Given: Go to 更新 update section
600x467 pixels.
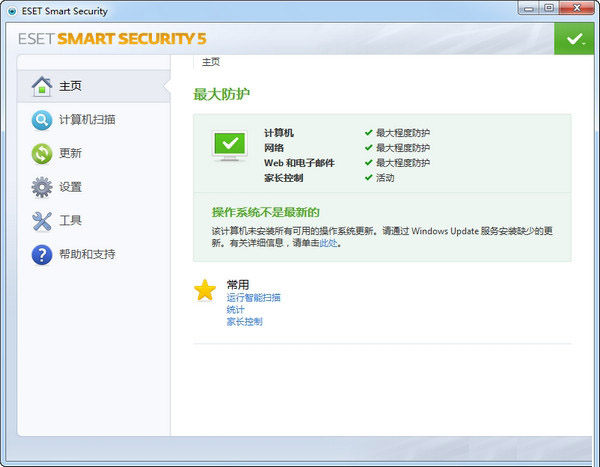Looking at the screenshot, I should click(70, 154).
